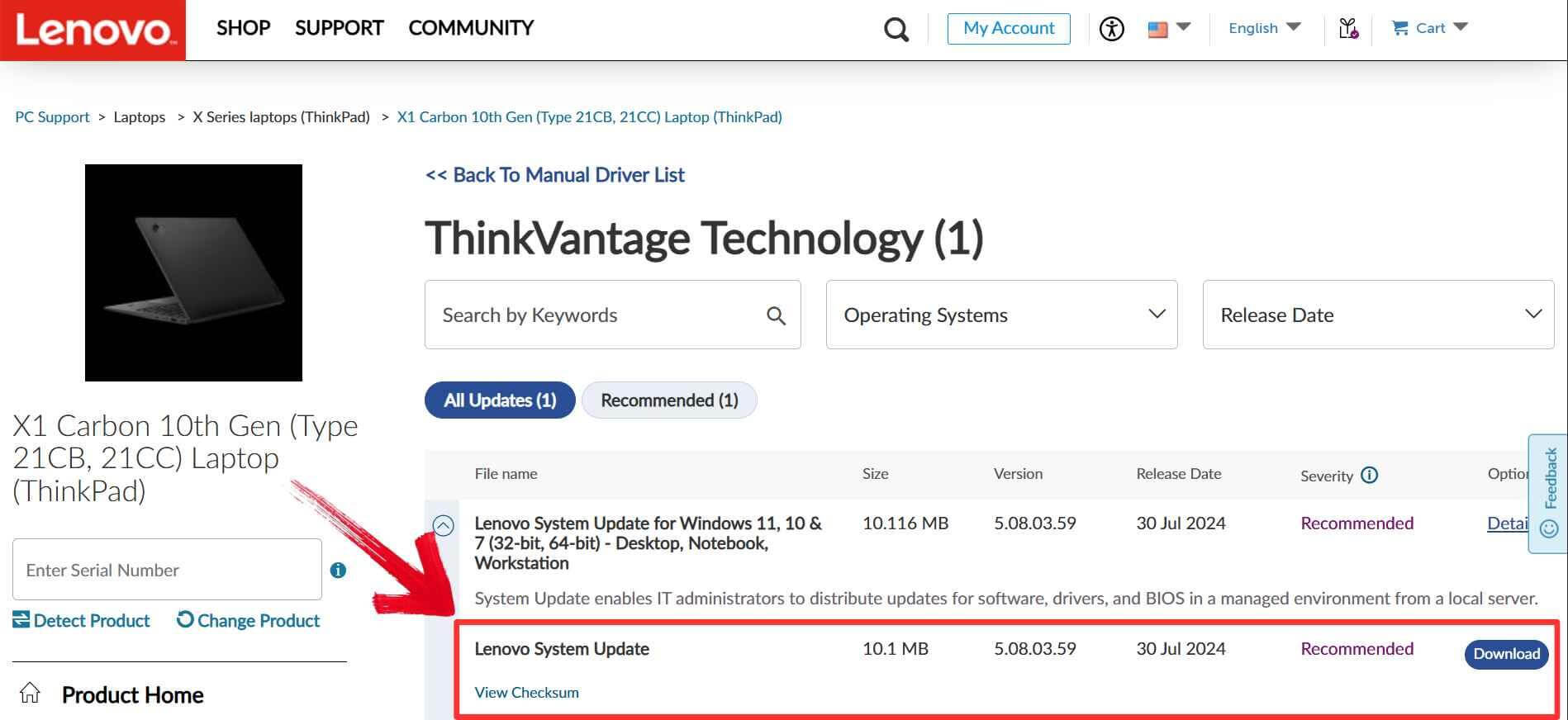1568x720 pixels.
Task: Open the COMMUNITY menu
Action: [x=471, y=28]
